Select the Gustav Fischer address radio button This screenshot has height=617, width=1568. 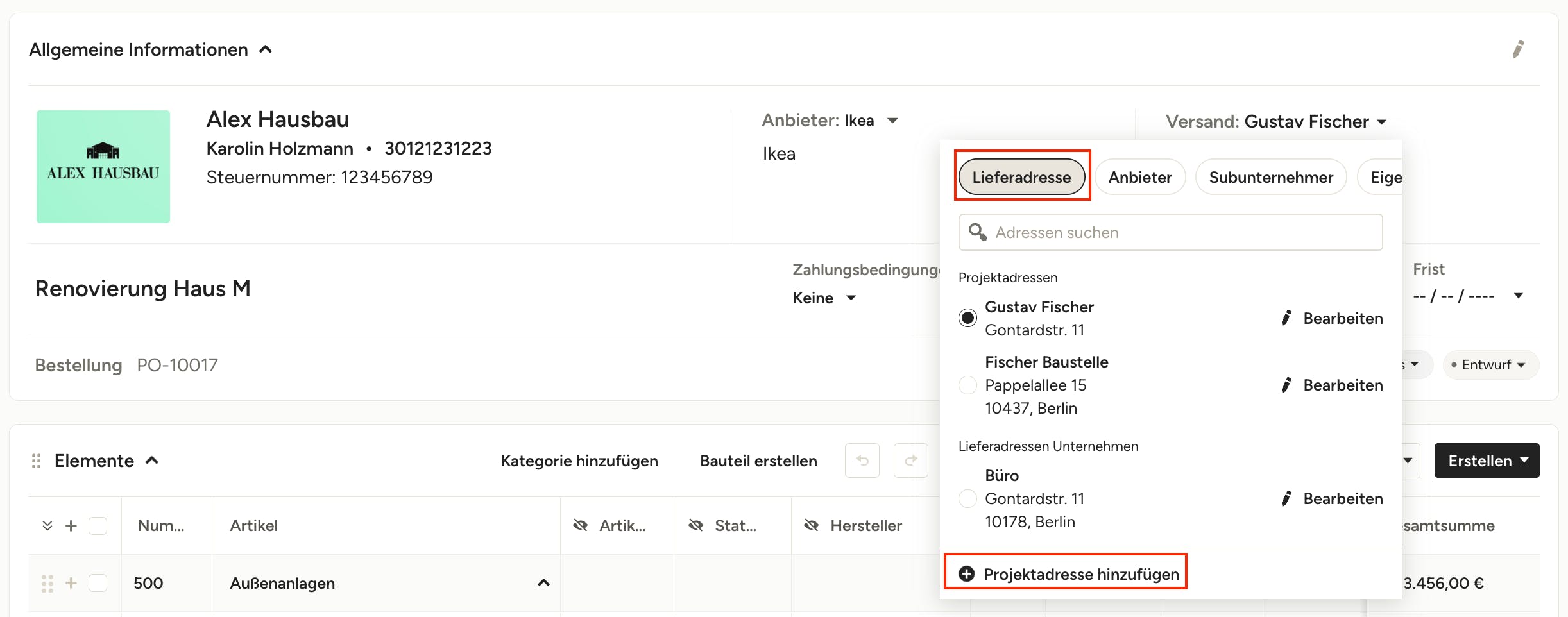click(967, 318)
